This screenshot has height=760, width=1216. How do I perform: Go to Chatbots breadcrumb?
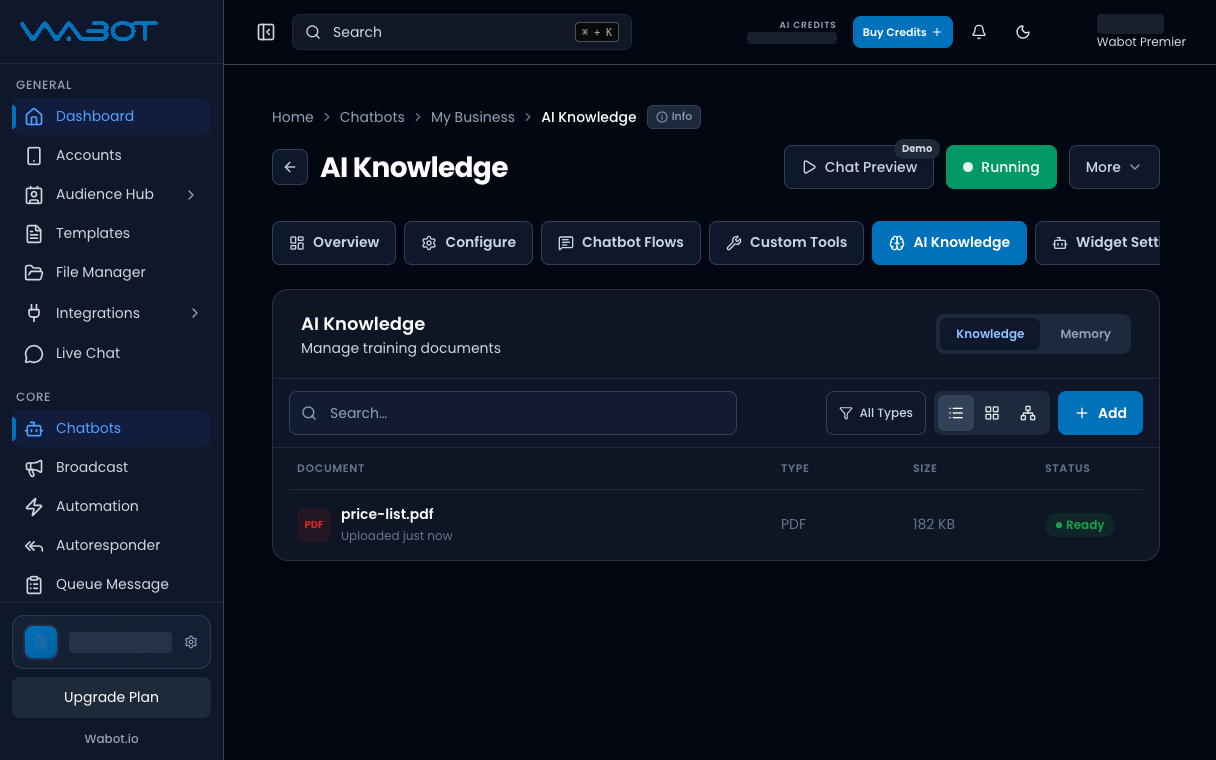[x=372, y=117]
